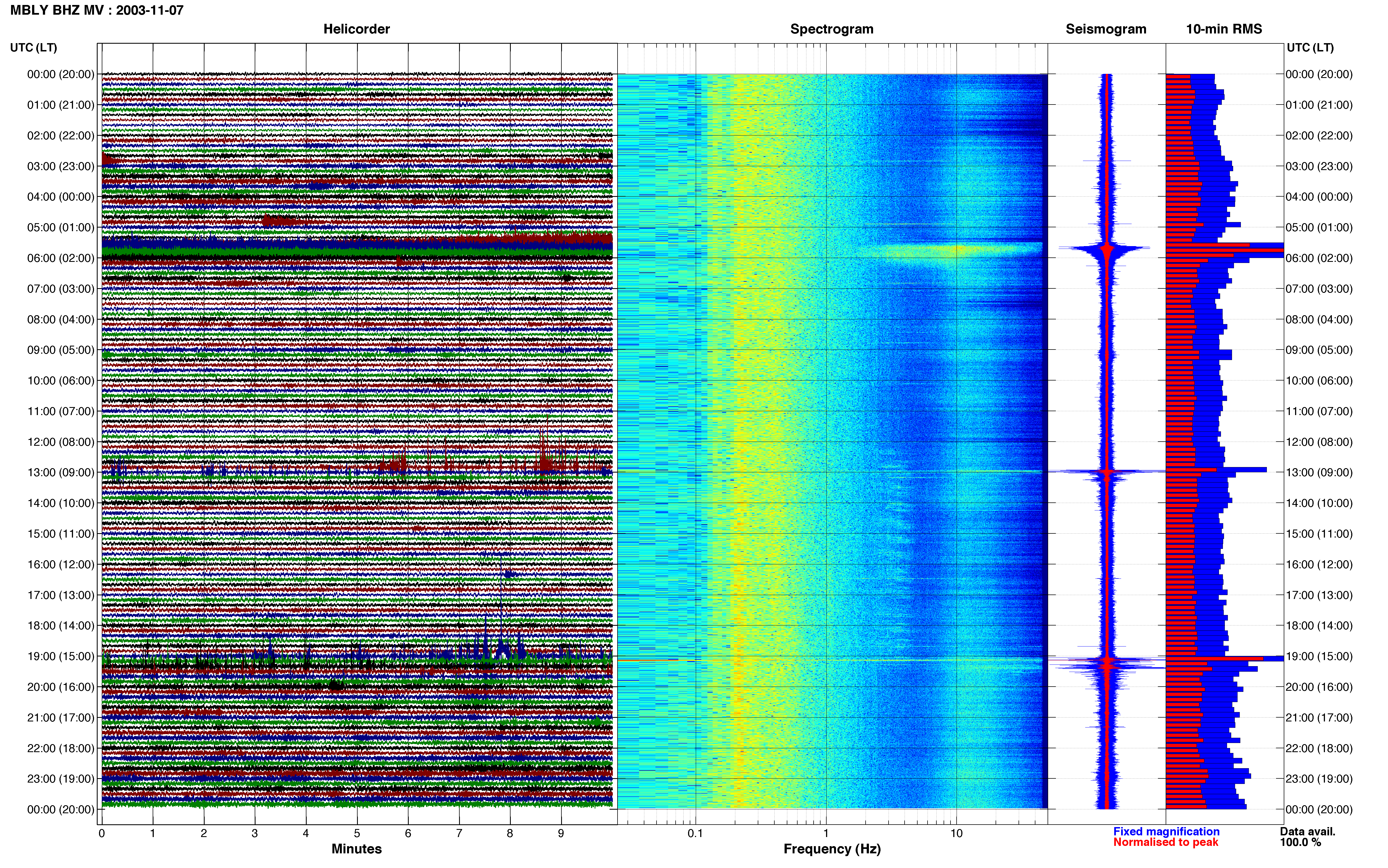Click the 'Minutes' x-axis label

(356, 849)
